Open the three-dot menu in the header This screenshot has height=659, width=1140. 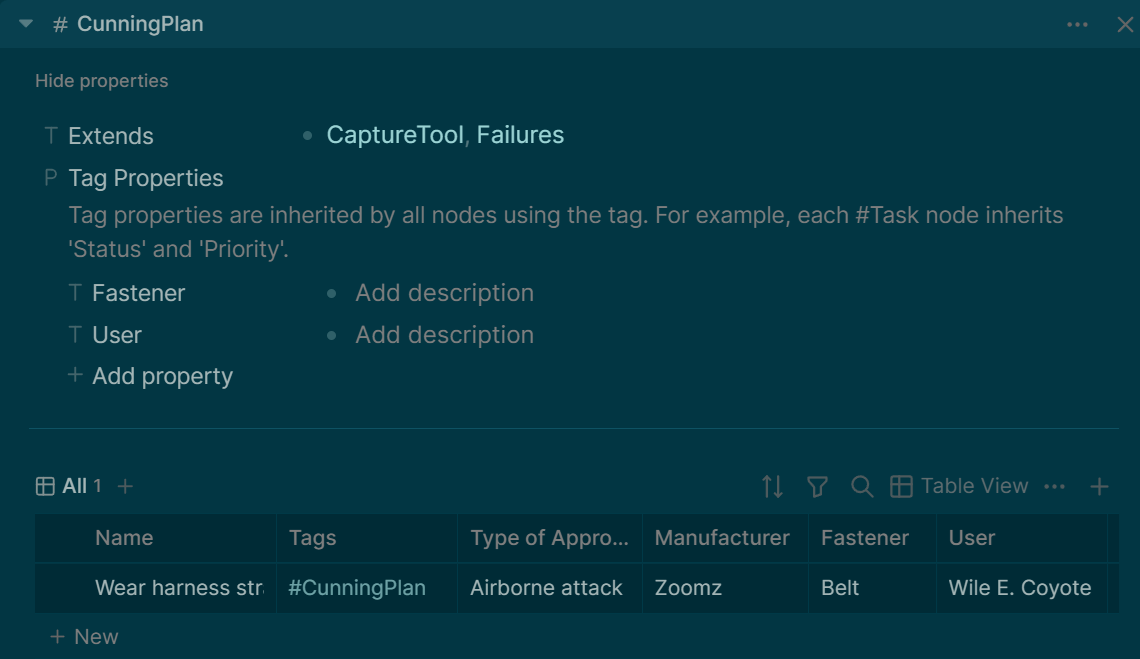click(1077, 25)
